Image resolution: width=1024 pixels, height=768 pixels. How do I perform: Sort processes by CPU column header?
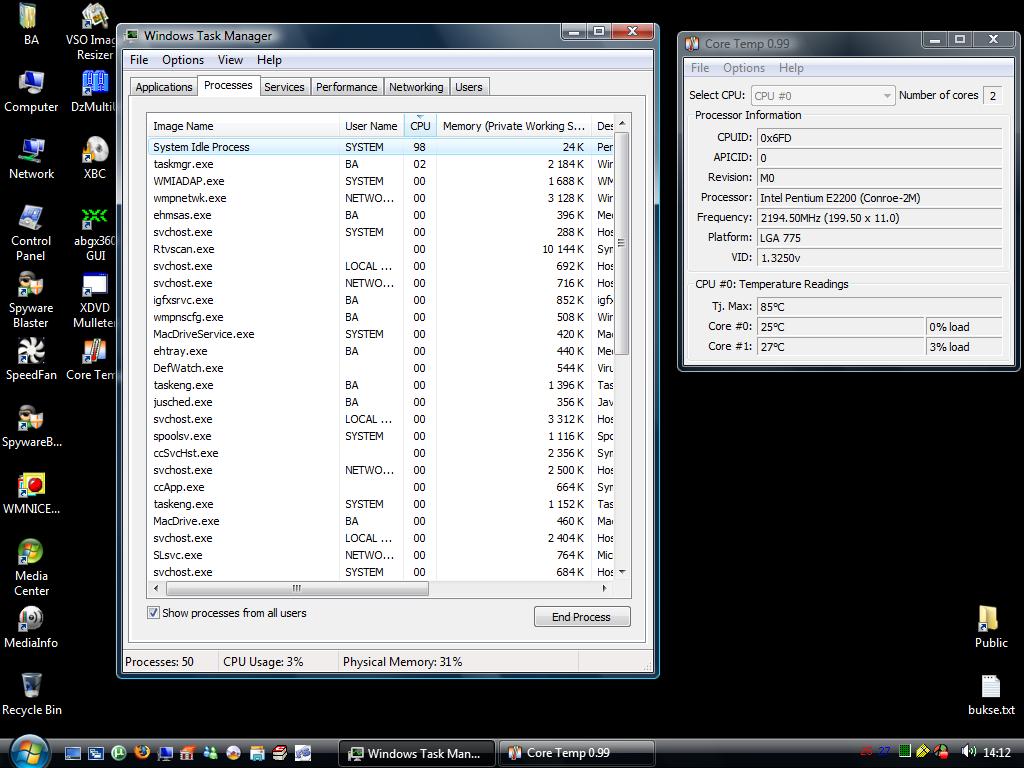[420, 126]
